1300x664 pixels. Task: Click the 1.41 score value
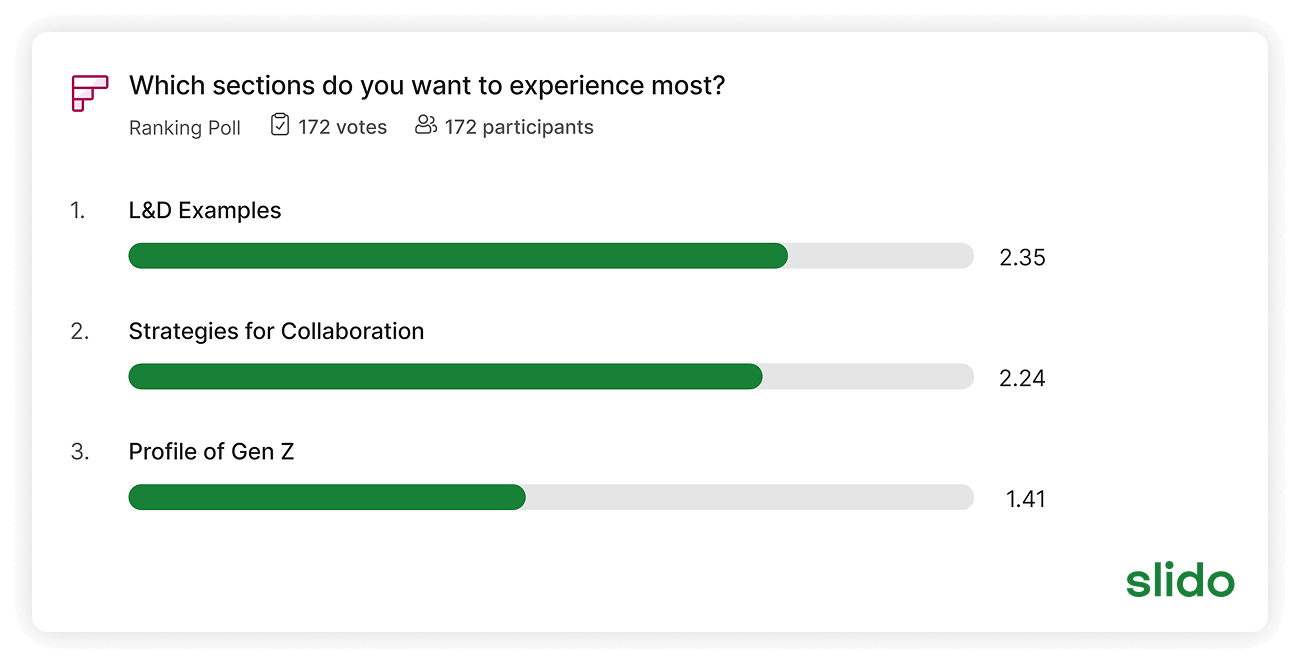coord(1025,499)
